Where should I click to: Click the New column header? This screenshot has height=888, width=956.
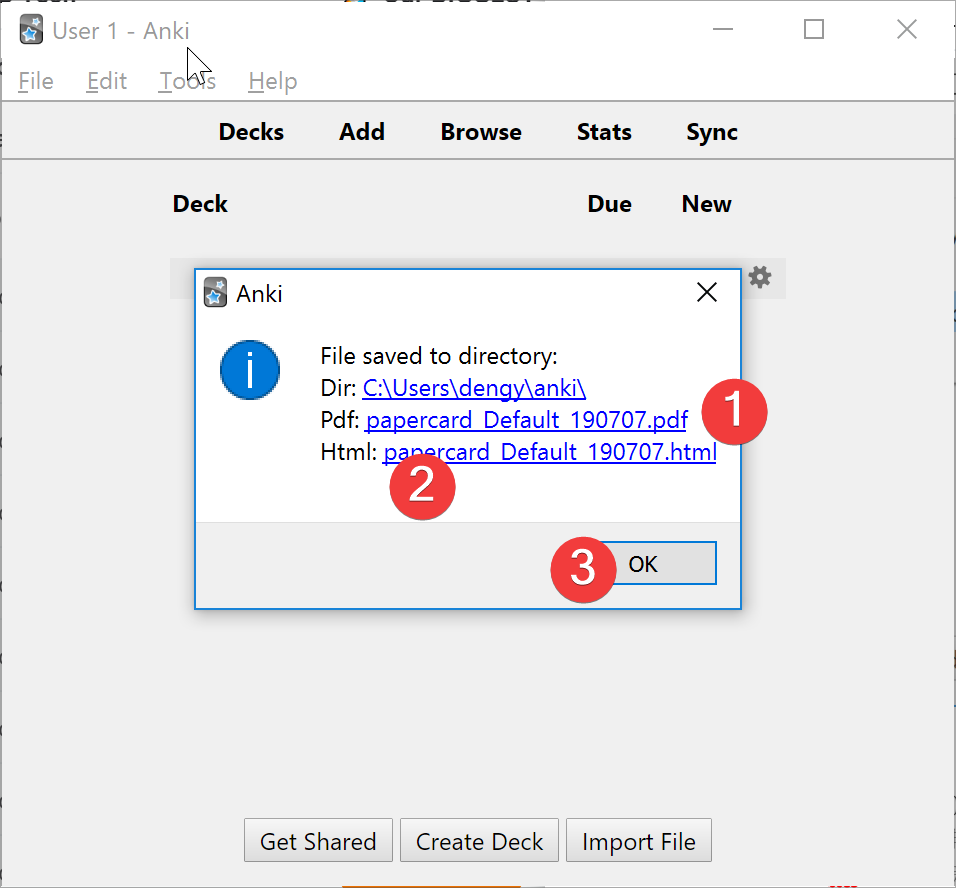pyautogui.click(x=706, y=204)
